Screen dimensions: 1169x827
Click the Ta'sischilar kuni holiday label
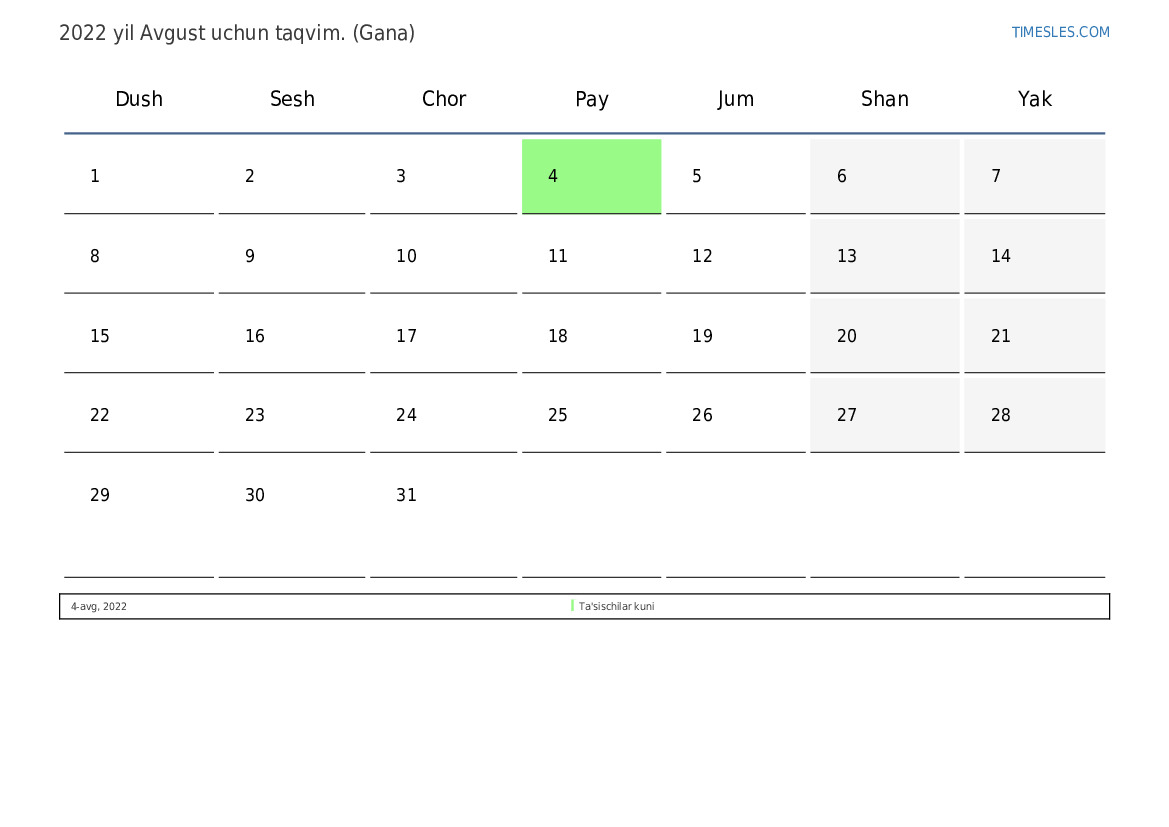[x=617, y=606]
